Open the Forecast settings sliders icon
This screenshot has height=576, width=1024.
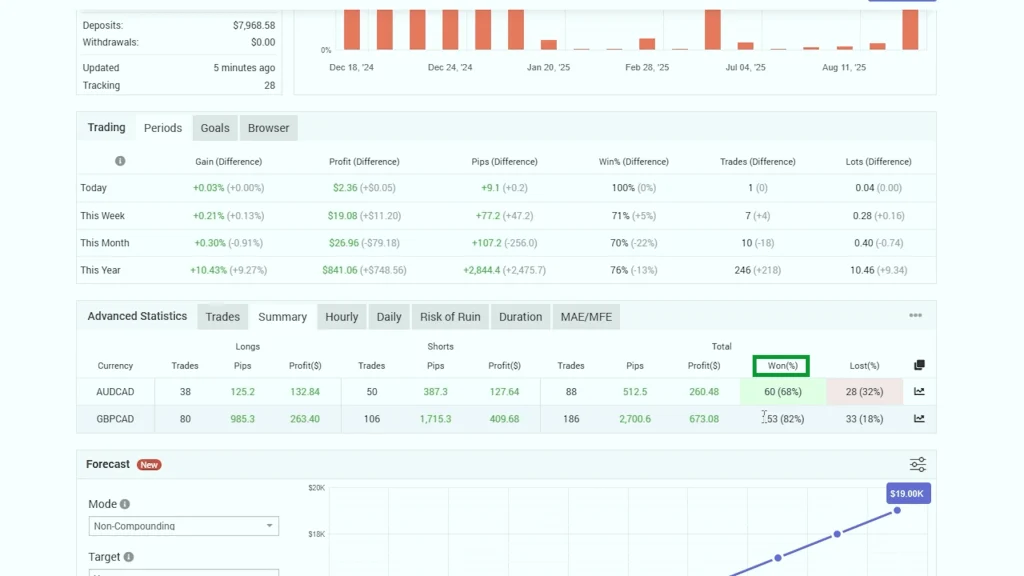917,465
